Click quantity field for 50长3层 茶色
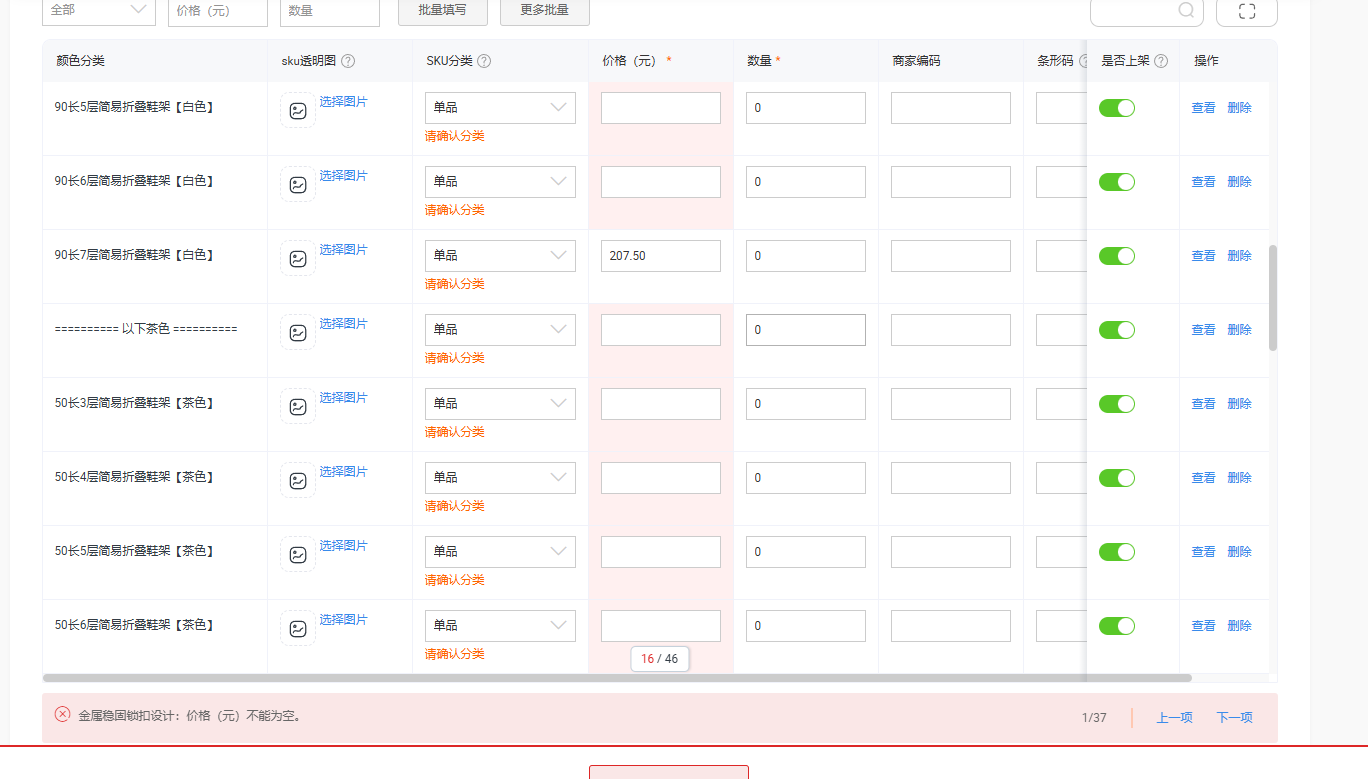The image size is (1368, 779). click(x=806, y=404)
